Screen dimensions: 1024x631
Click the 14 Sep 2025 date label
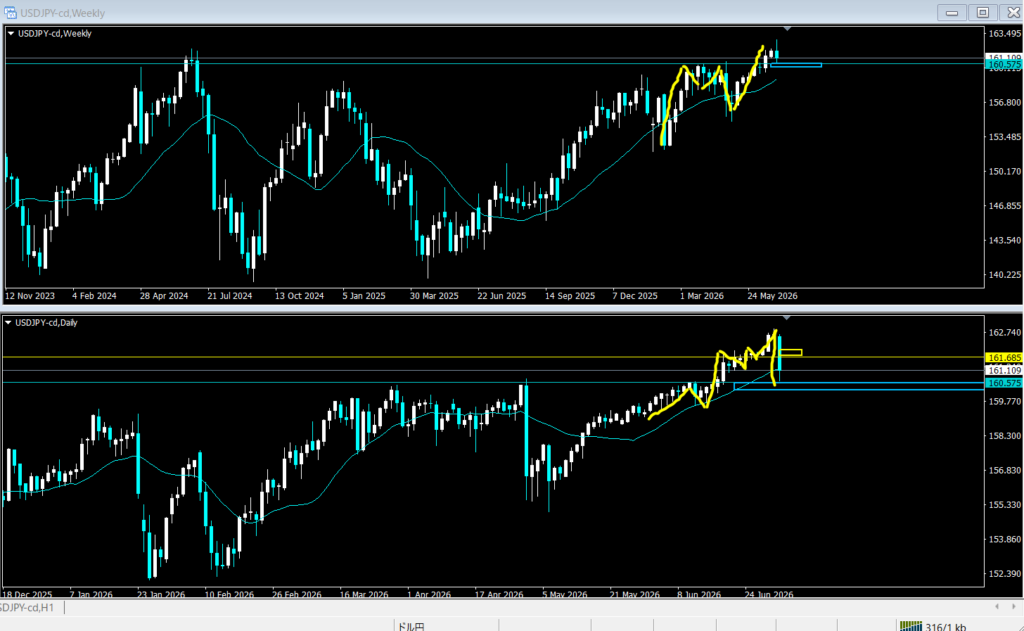point(570,296)
